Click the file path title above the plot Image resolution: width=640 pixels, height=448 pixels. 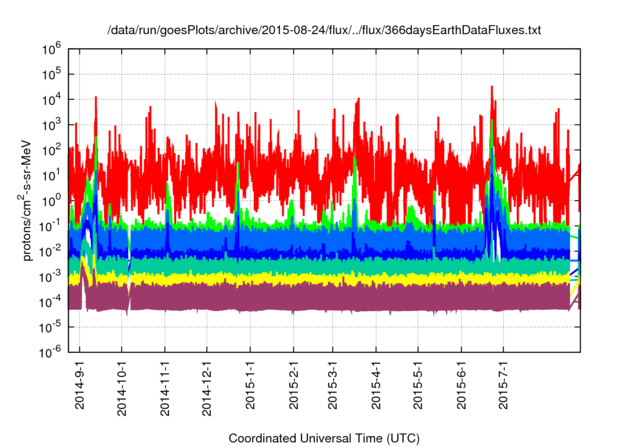(x=324, y=31)
